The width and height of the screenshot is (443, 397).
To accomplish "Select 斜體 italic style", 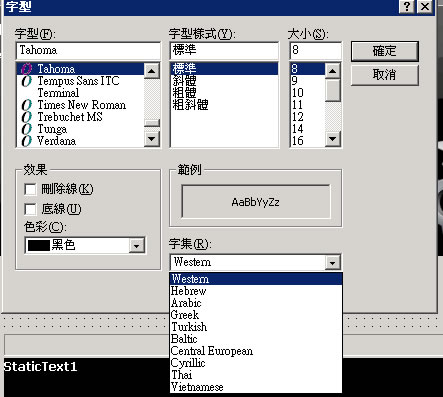I will (x=224, y=81).
